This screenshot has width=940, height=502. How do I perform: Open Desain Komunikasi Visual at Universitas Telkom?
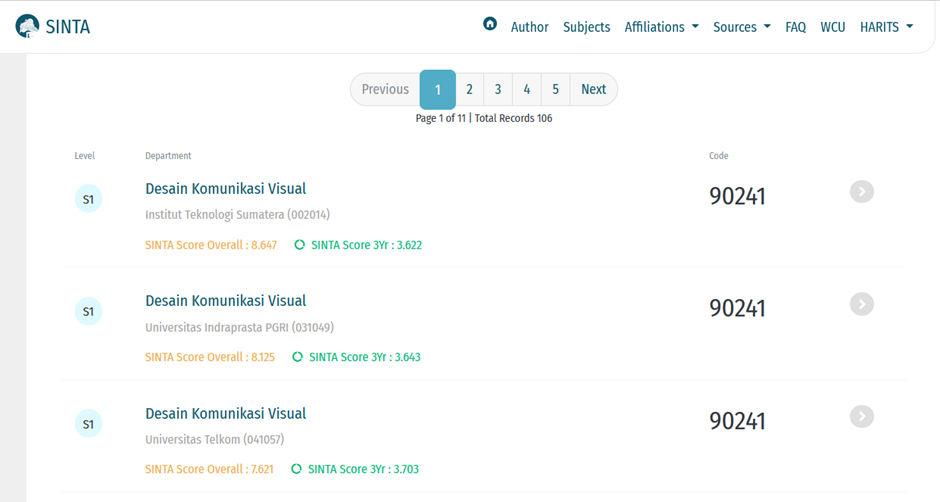point(225,413)
